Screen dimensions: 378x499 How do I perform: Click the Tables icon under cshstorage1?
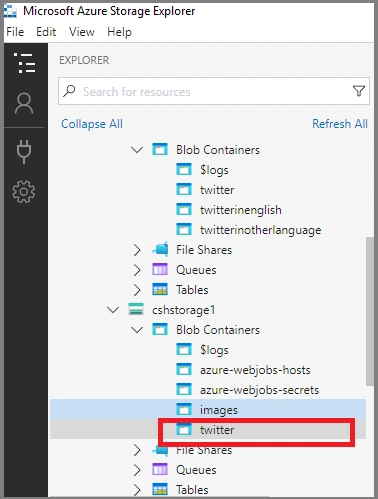click(160, 489)
